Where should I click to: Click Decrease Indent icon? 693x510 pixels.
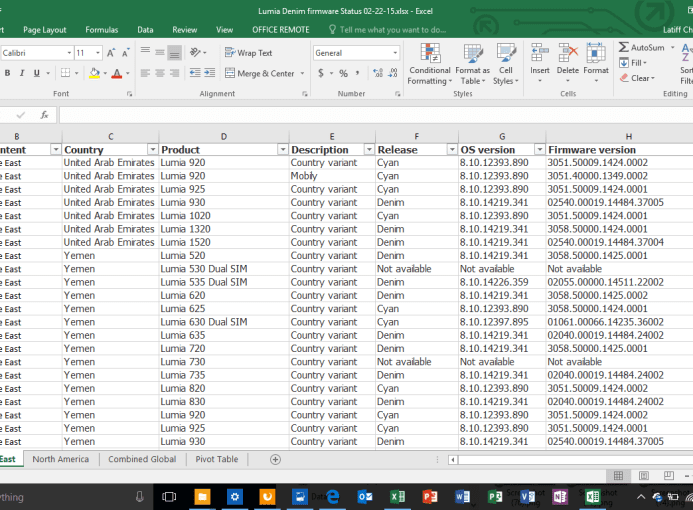point(195,73)
